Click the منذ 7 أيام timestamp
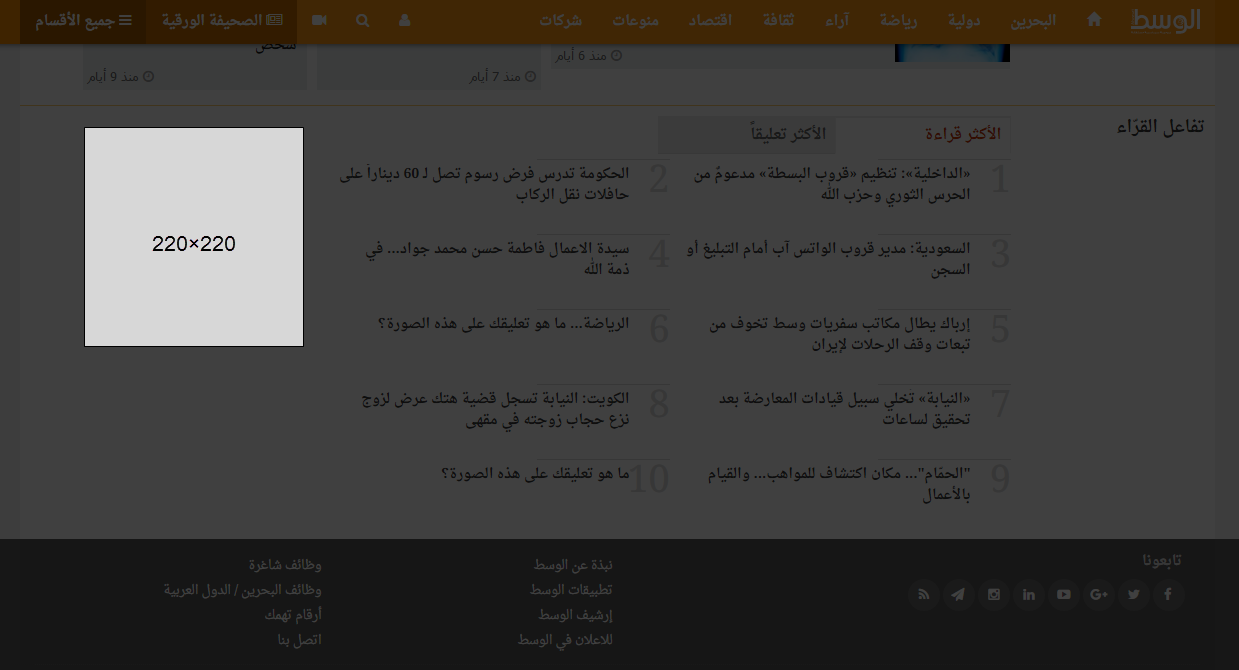 pyautogui.click(x=504, y=76)
